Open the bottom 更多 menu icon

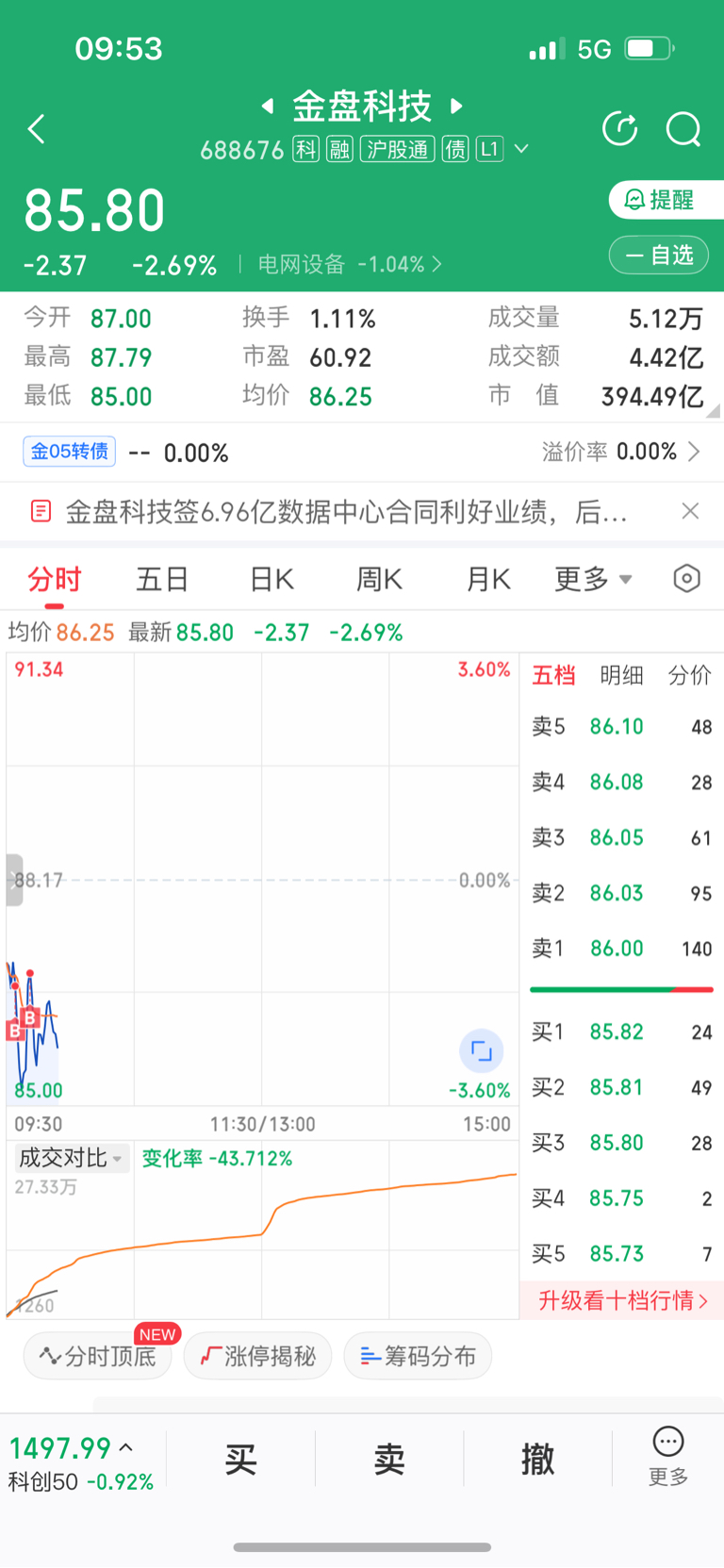point(668,1458)
